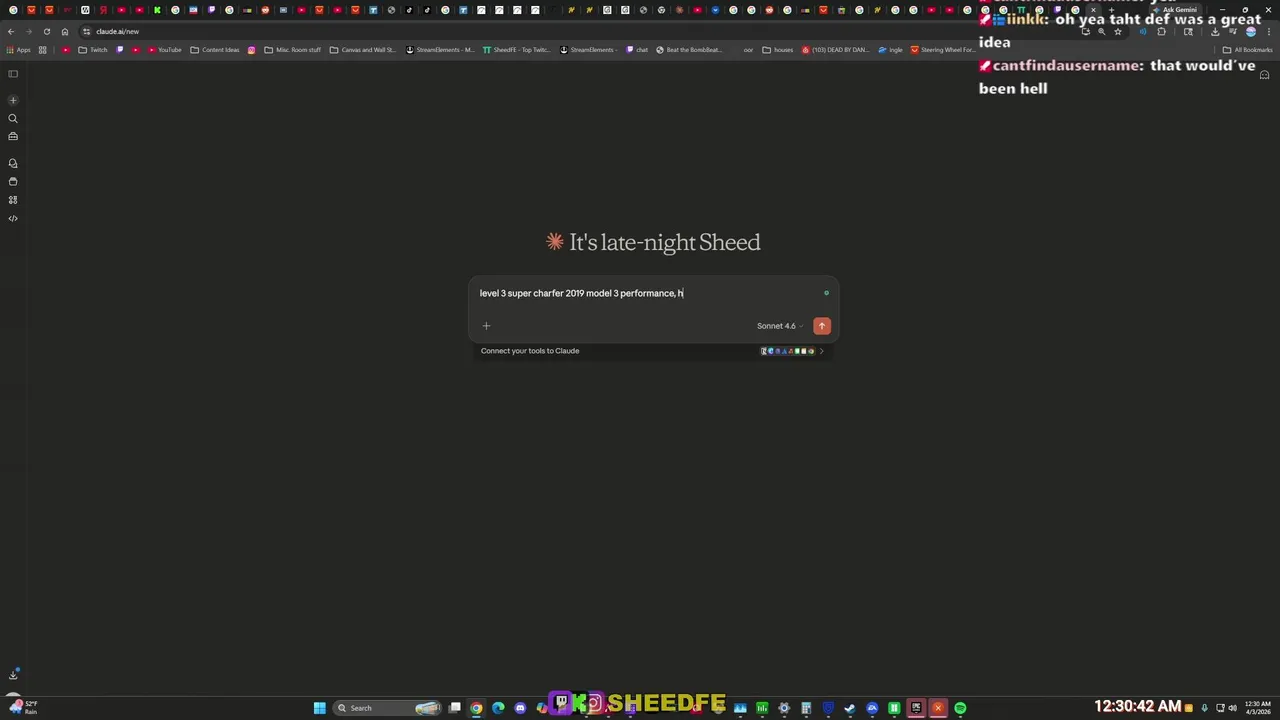Start a new chat with the plus icon
This screenshot has height=720, width=1280.
tap(13, 100)
